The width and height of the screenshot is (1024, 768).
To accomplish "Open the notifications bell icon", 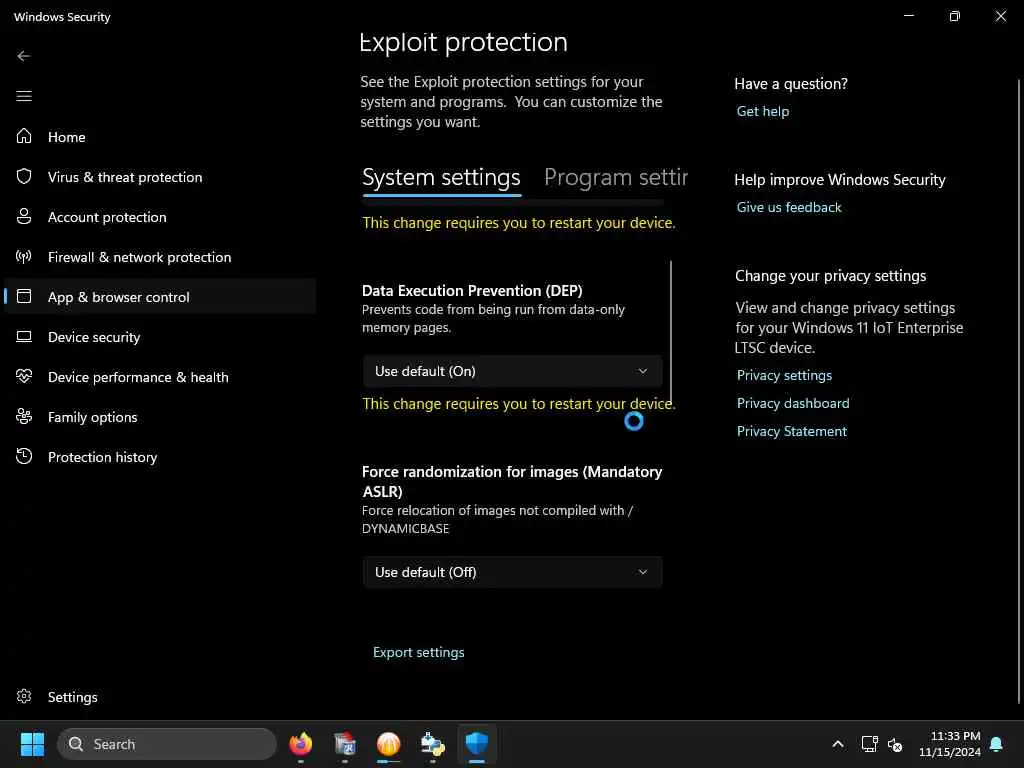I will (x=997, y=744).
